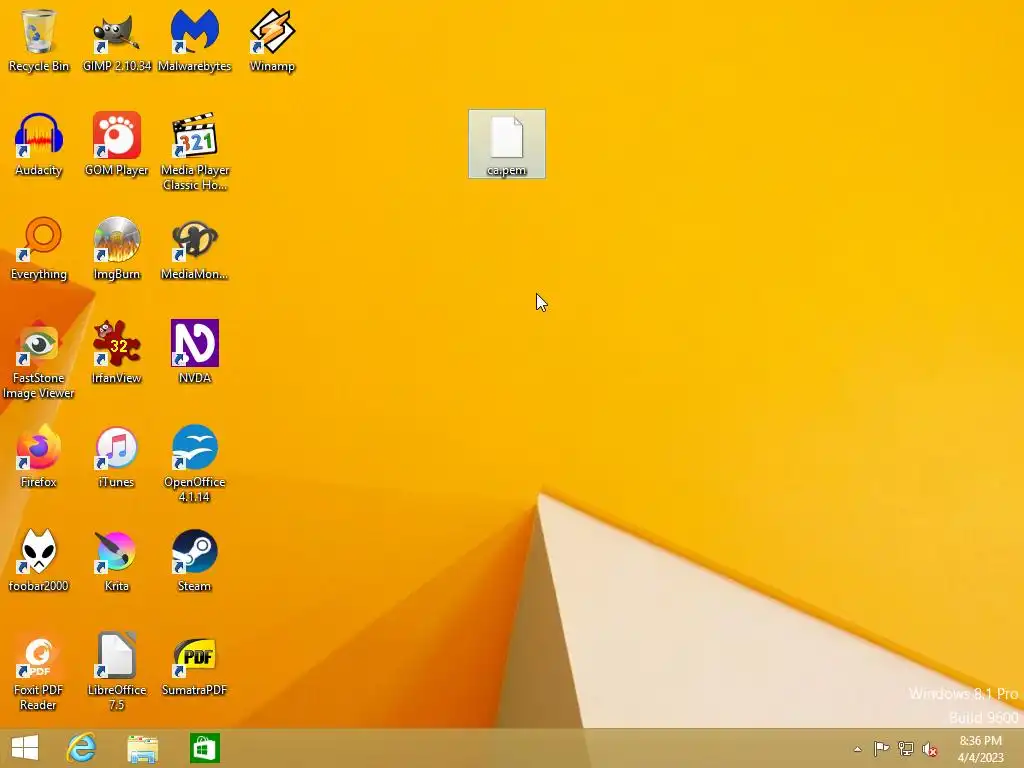Image resolution: width=1024 pixels, height=768 pixels.
Task: Select the iTunes shortcut
Action: [x=116, y=456]
